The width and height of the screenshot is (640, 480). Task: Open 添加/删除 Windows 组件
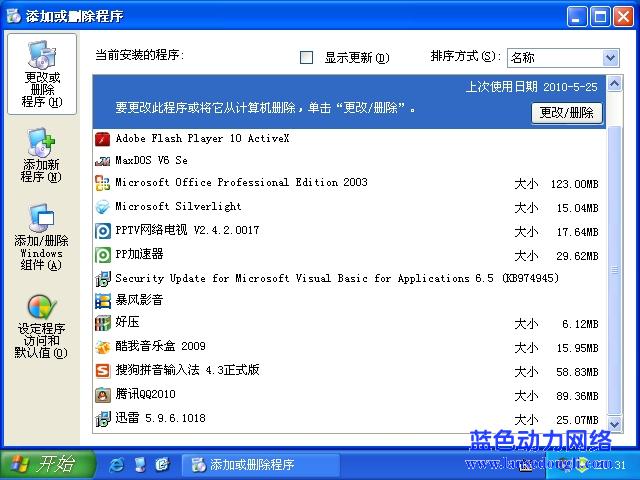coord(41,238)
